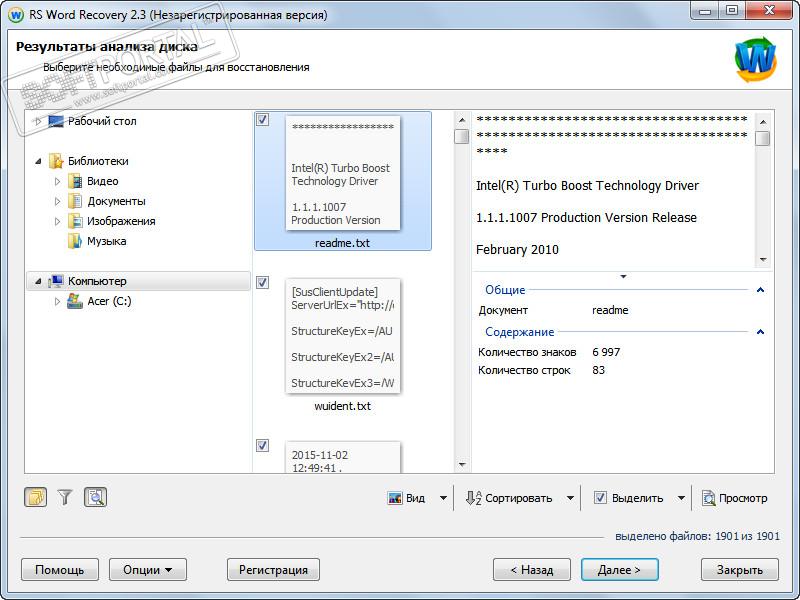Open the Опции options menu button
The width and height of the screenshot is (800, 600).
pos(148,569)
